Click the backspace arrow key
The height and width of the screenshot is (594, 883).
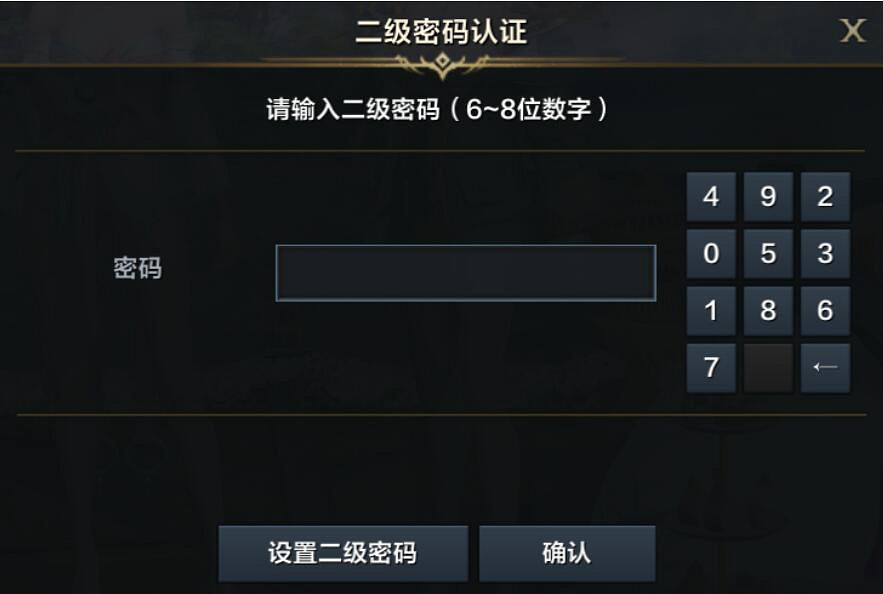(x=825, y=368)
